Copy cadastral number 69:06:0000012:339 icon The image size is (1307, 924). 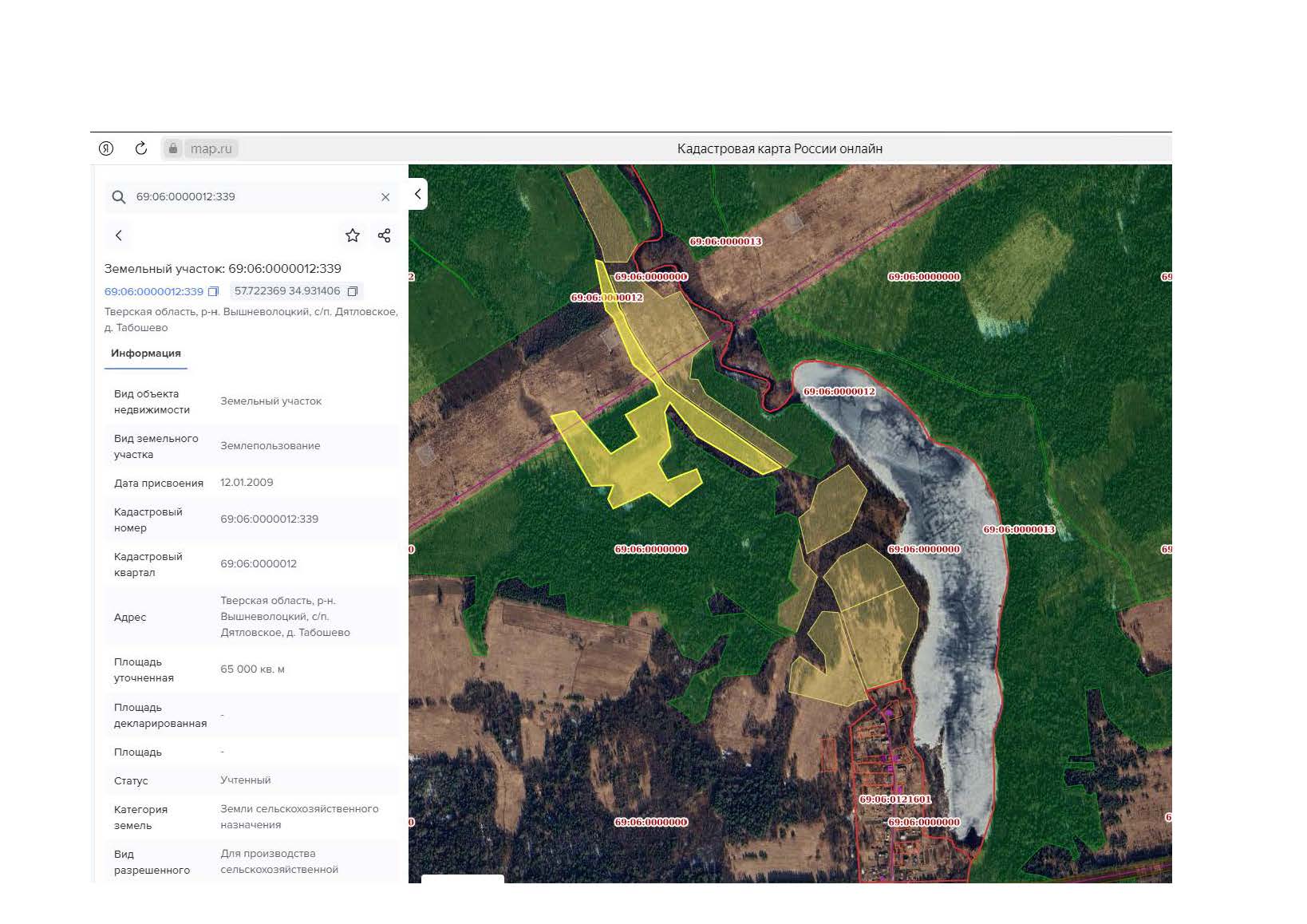coord(213,291)
